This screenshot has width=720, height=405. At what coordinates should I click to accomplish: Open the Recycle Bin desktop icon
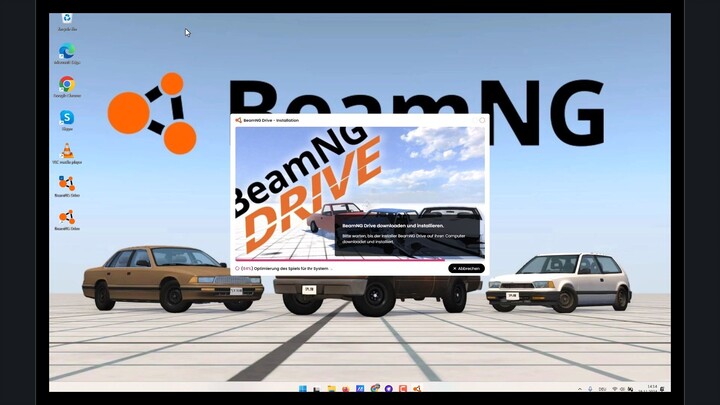click(x=67, y=22)
